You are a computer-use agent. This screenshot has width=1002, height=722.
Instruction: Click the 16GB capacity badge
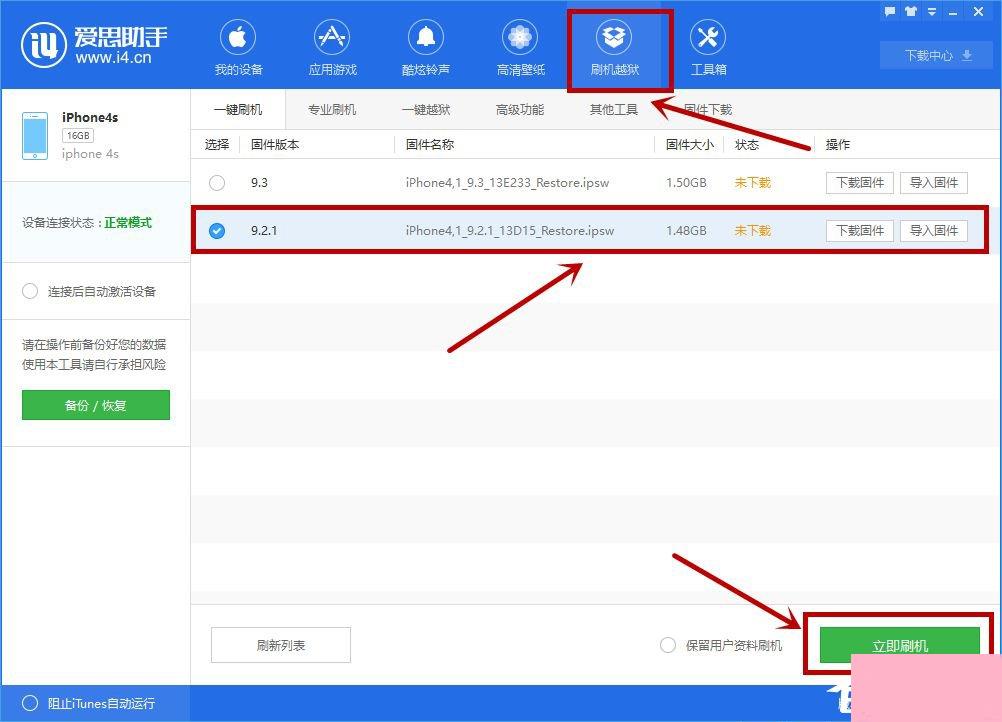pyautogui.click(x=78, y=135)
